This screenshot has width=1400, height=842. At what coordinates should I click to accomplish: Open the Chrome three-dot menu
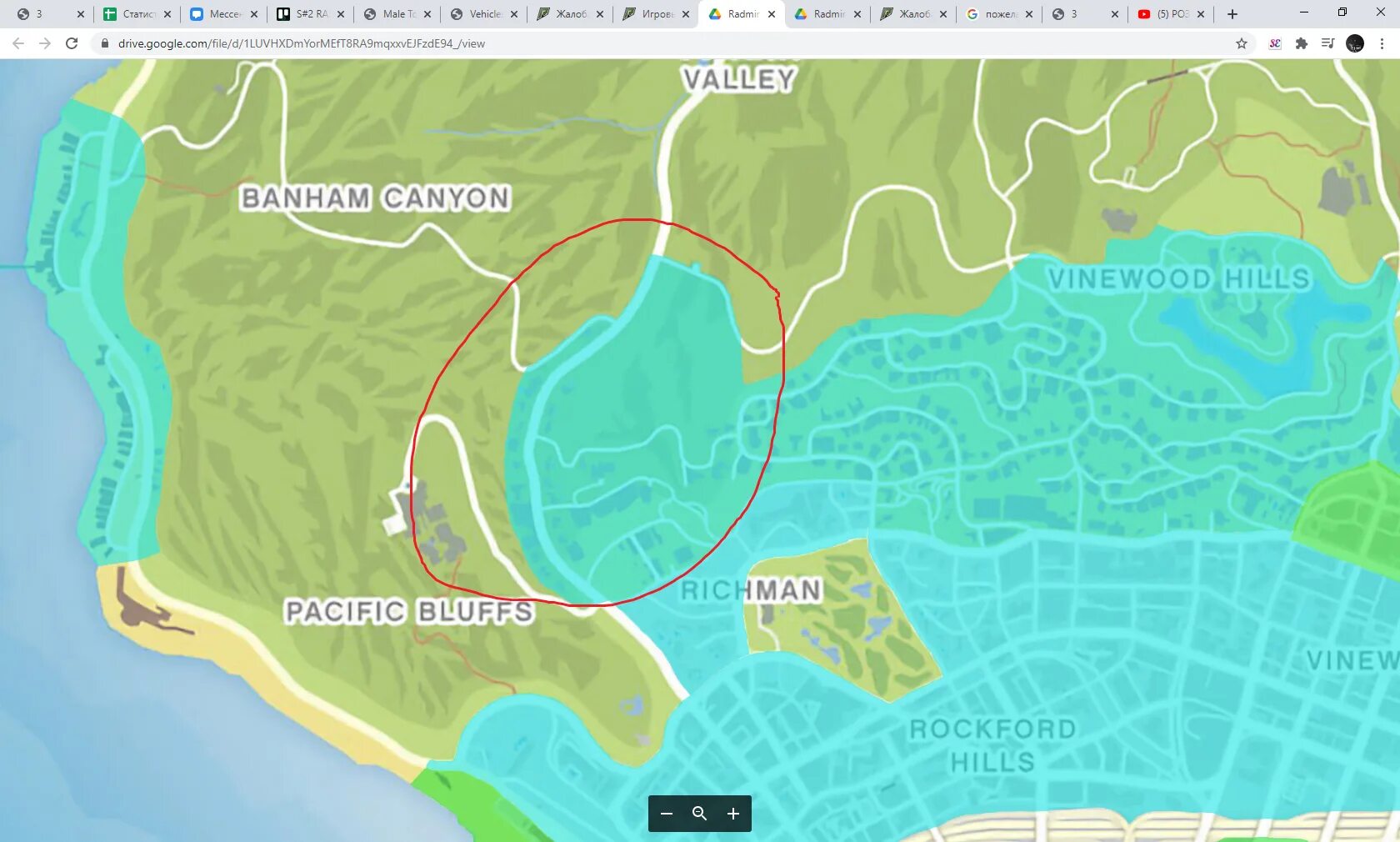click(1382, 43)
